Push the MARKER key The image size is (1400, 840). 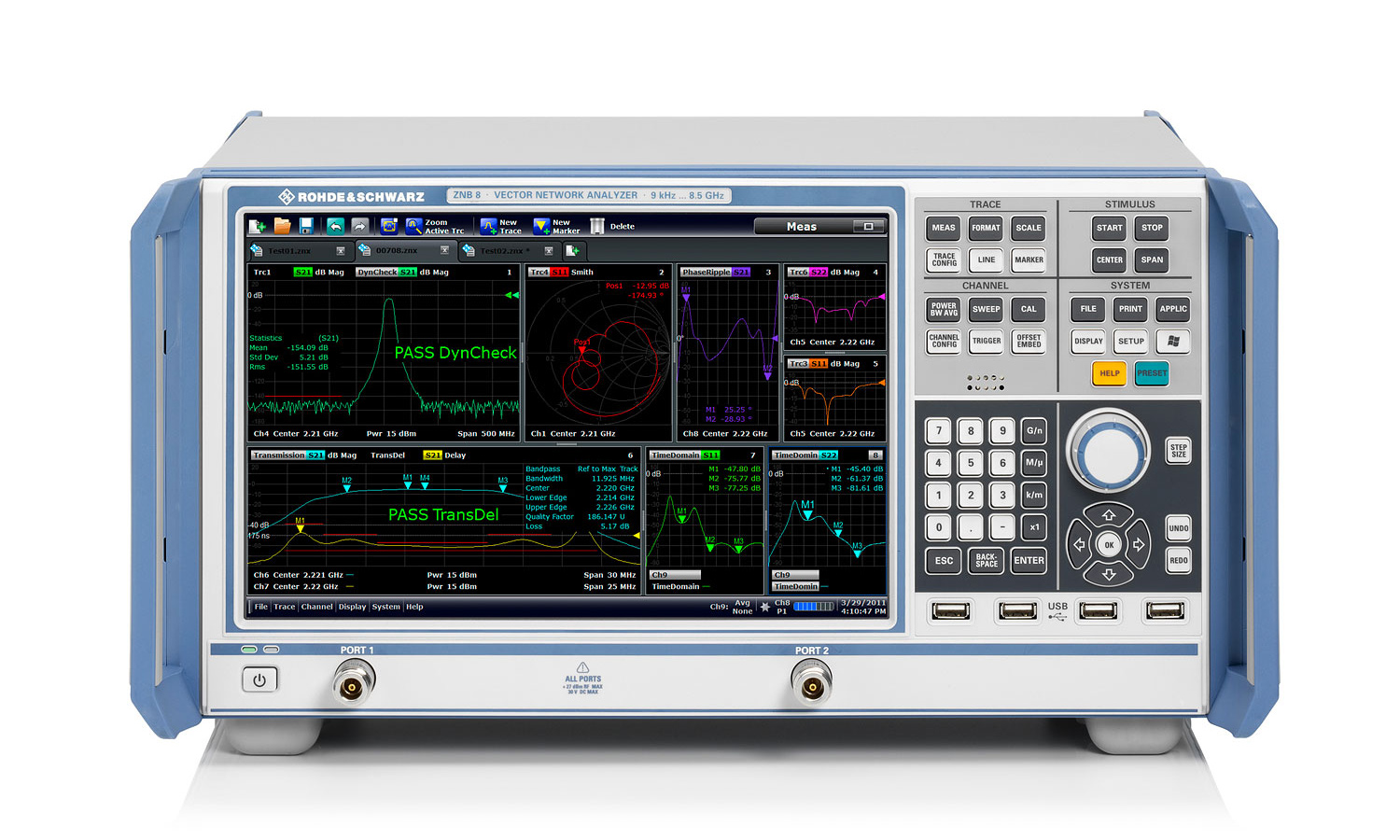1029,260
